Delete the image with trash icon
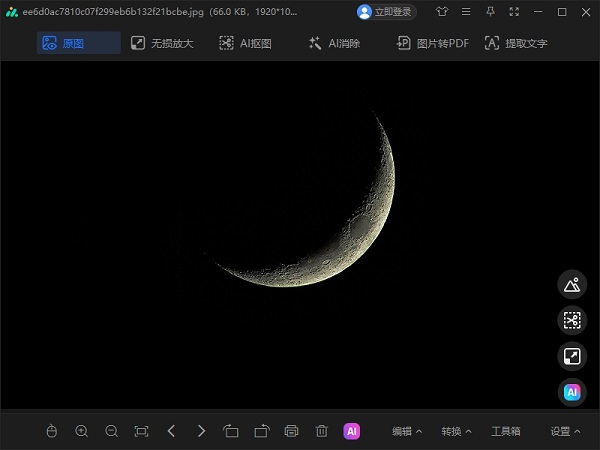 (x=321, y=431)
